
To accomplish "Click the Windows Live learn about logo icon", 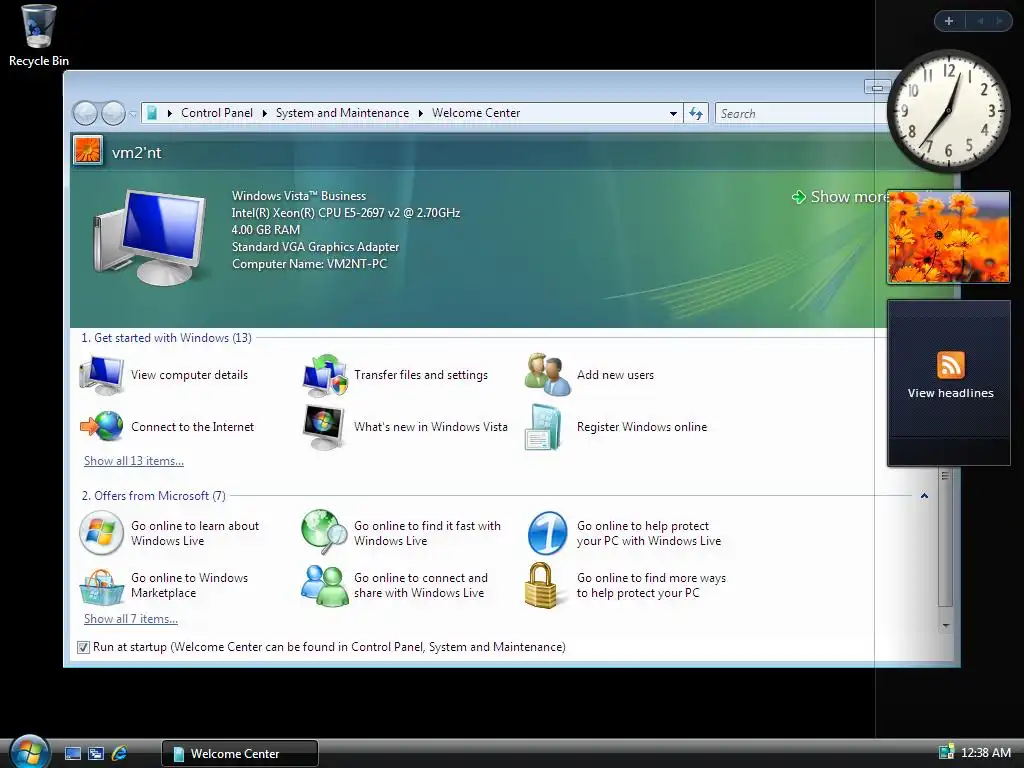I will pos(101,533).
